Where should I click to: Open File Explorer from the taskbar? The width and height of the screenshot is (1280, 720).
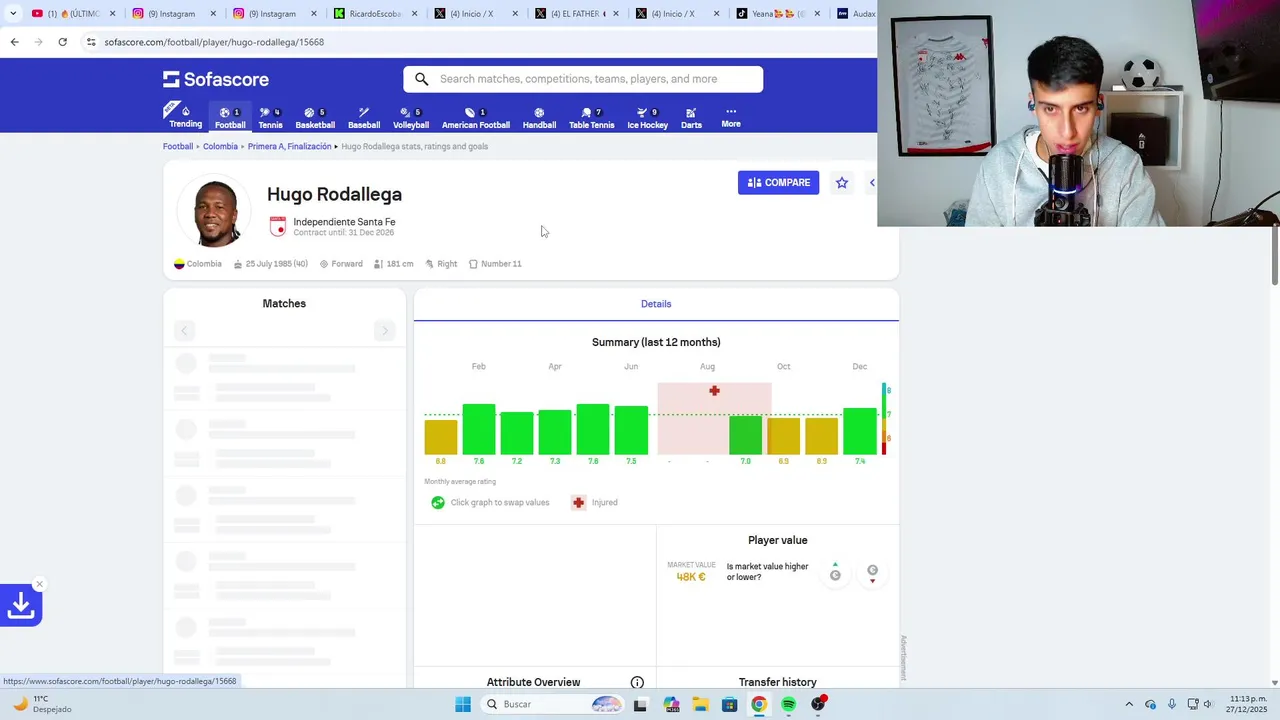(x=700, y=704)
